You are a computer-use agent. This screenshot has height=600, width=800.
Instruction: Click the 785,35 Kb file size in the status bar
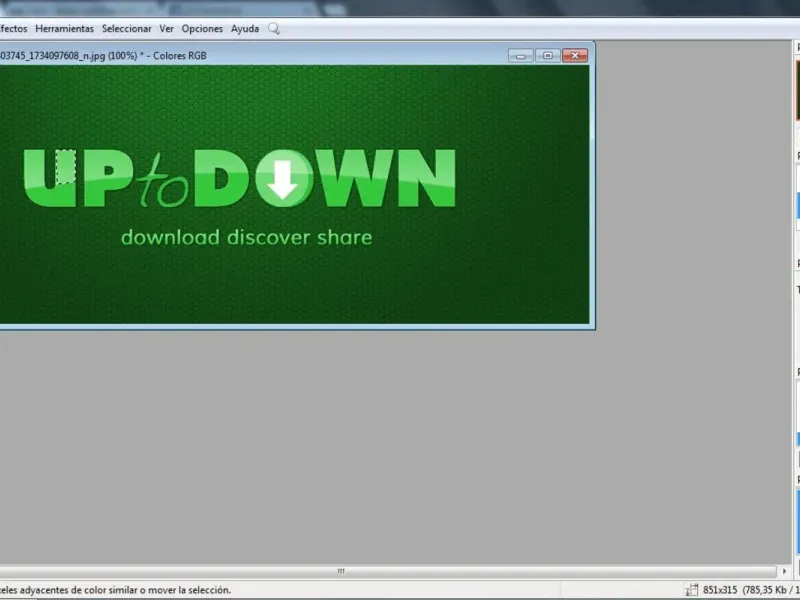coord(766,590)
